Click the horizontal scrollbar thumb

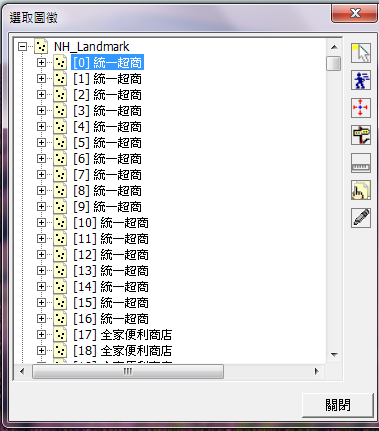(128, 371)
